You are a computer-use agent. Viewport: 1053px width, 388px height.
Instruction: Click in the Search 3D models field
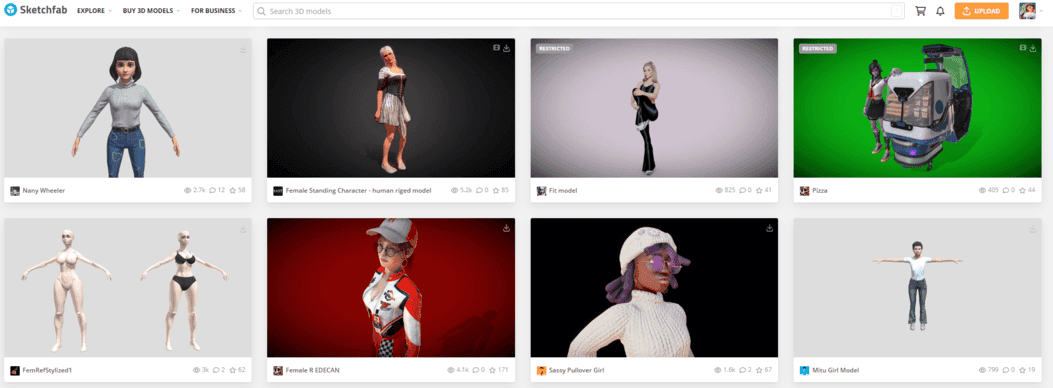579,11
